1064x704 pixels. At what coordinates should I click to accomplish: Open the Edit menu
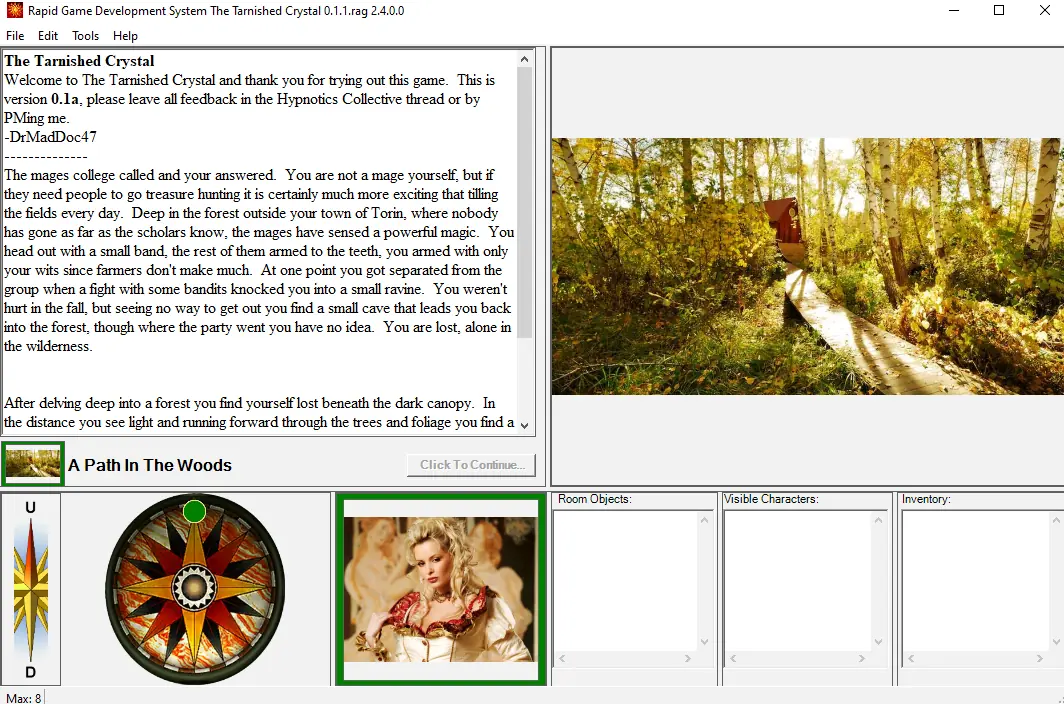48,36
